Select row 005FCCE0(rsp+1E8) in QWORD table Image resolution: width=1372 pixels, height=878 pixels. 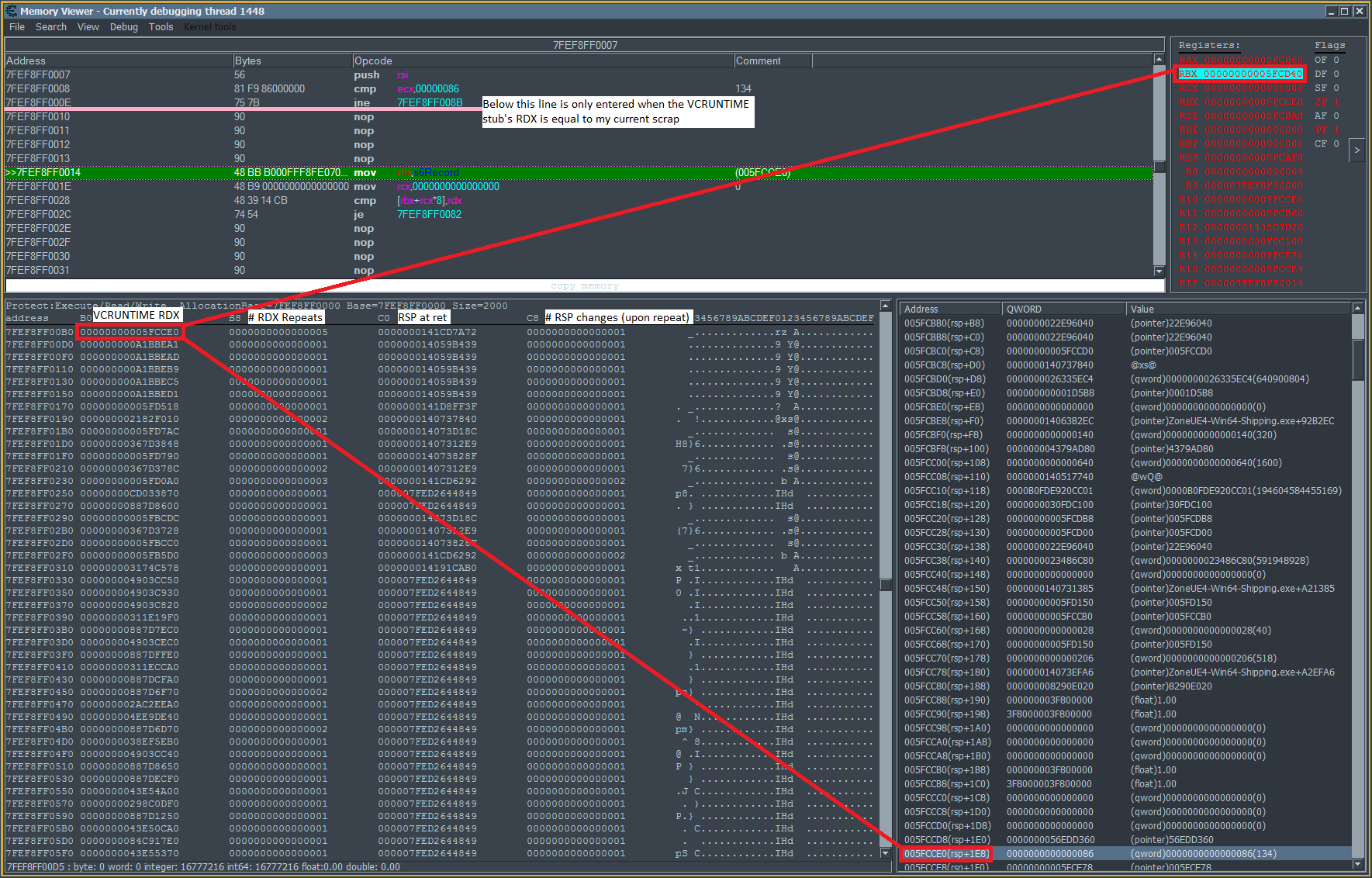tap(945, 853)
